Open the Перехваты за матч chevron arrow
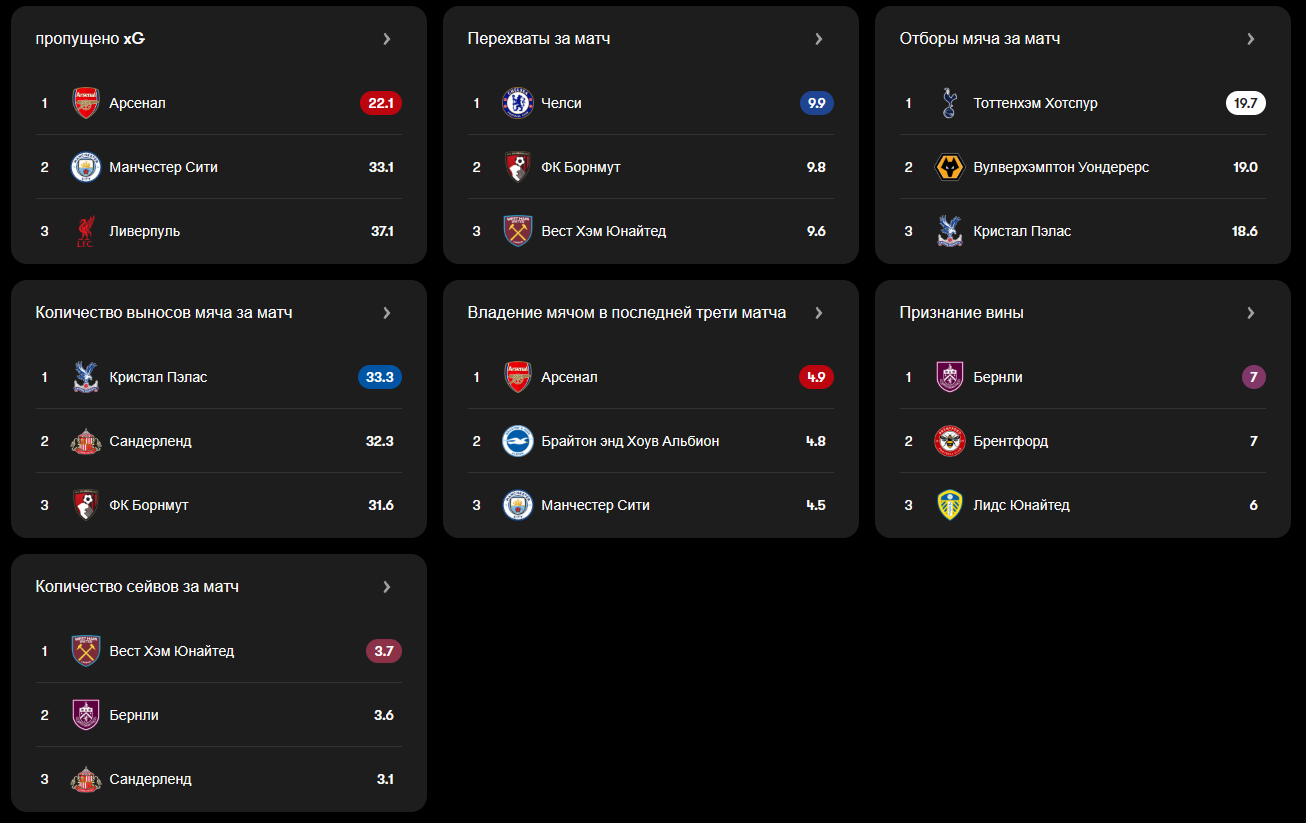 click(x=819, y=39)
